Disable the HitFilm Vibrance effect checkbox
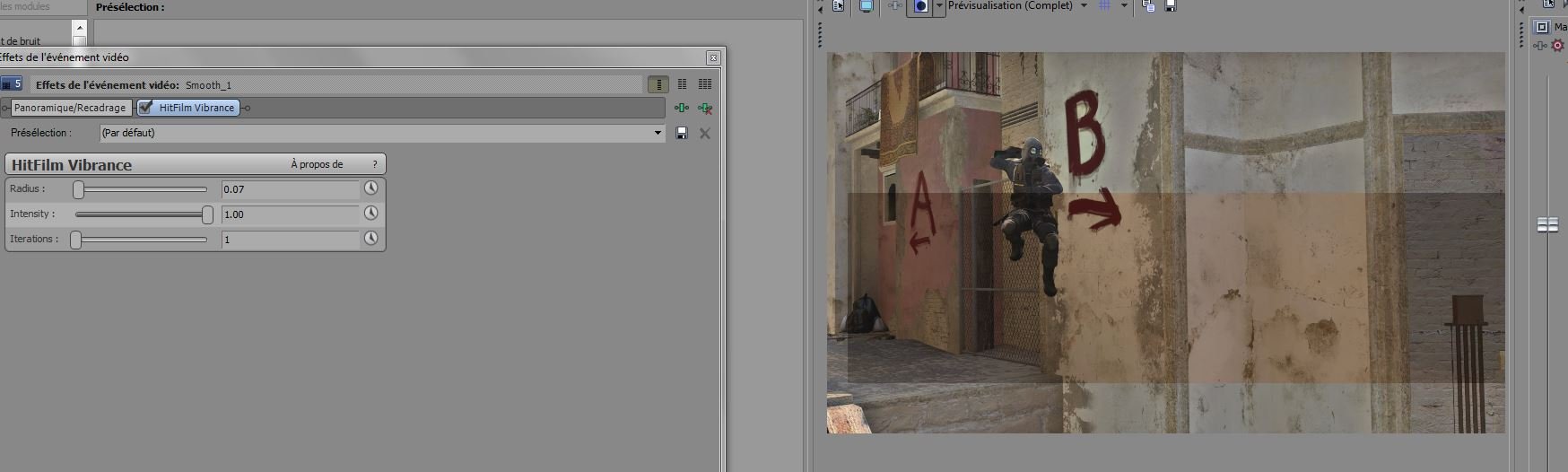The height and width of the screenshot is (472, 1568). [145, 108]
